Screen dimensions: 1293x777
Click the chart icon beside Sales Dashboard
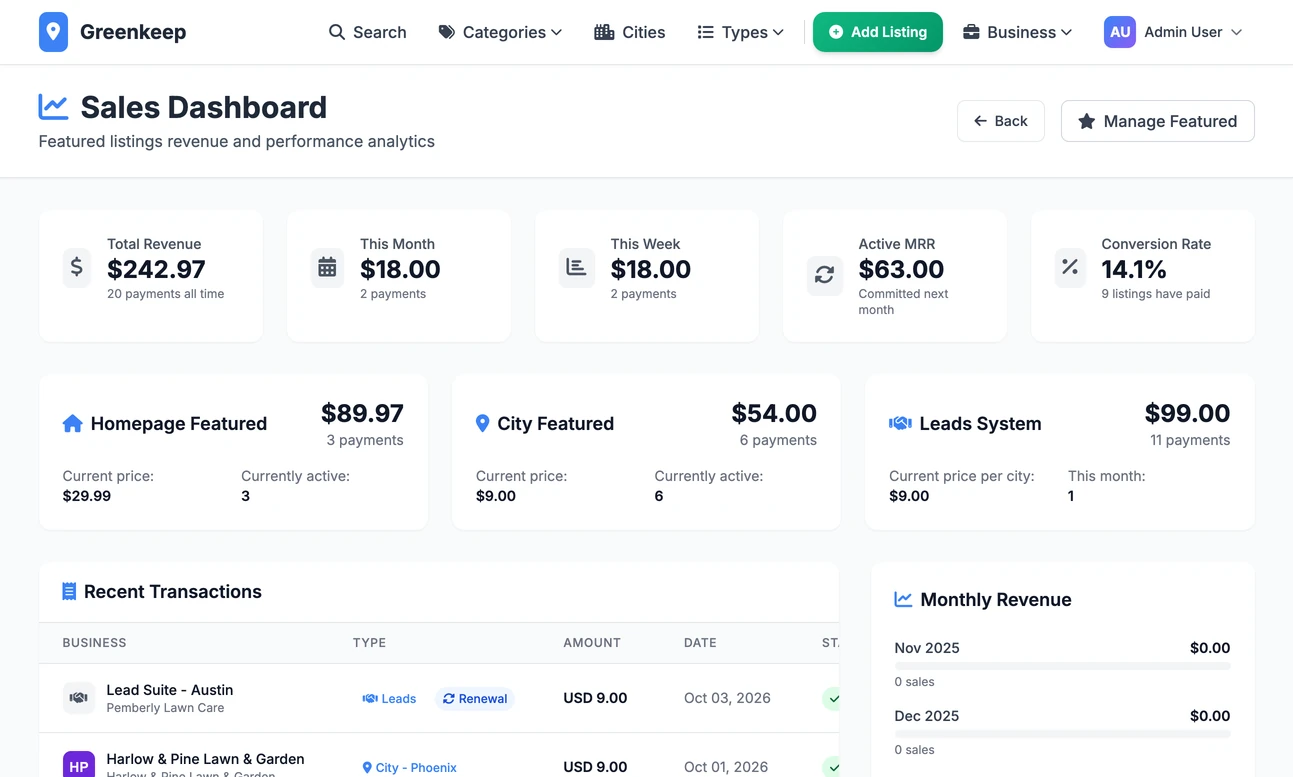[53, 106]
